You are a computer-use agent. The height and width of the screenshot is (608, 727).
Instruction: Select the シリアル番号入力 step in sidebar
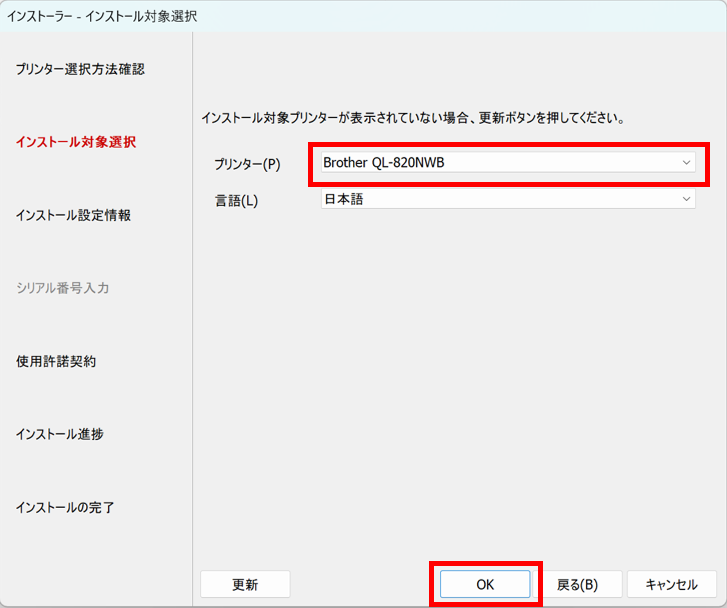pos(63,288)
